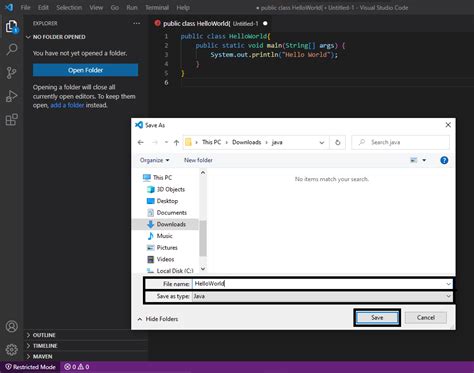
Task: Click the navigation pane scrollbar
Action: click(203, 238)
